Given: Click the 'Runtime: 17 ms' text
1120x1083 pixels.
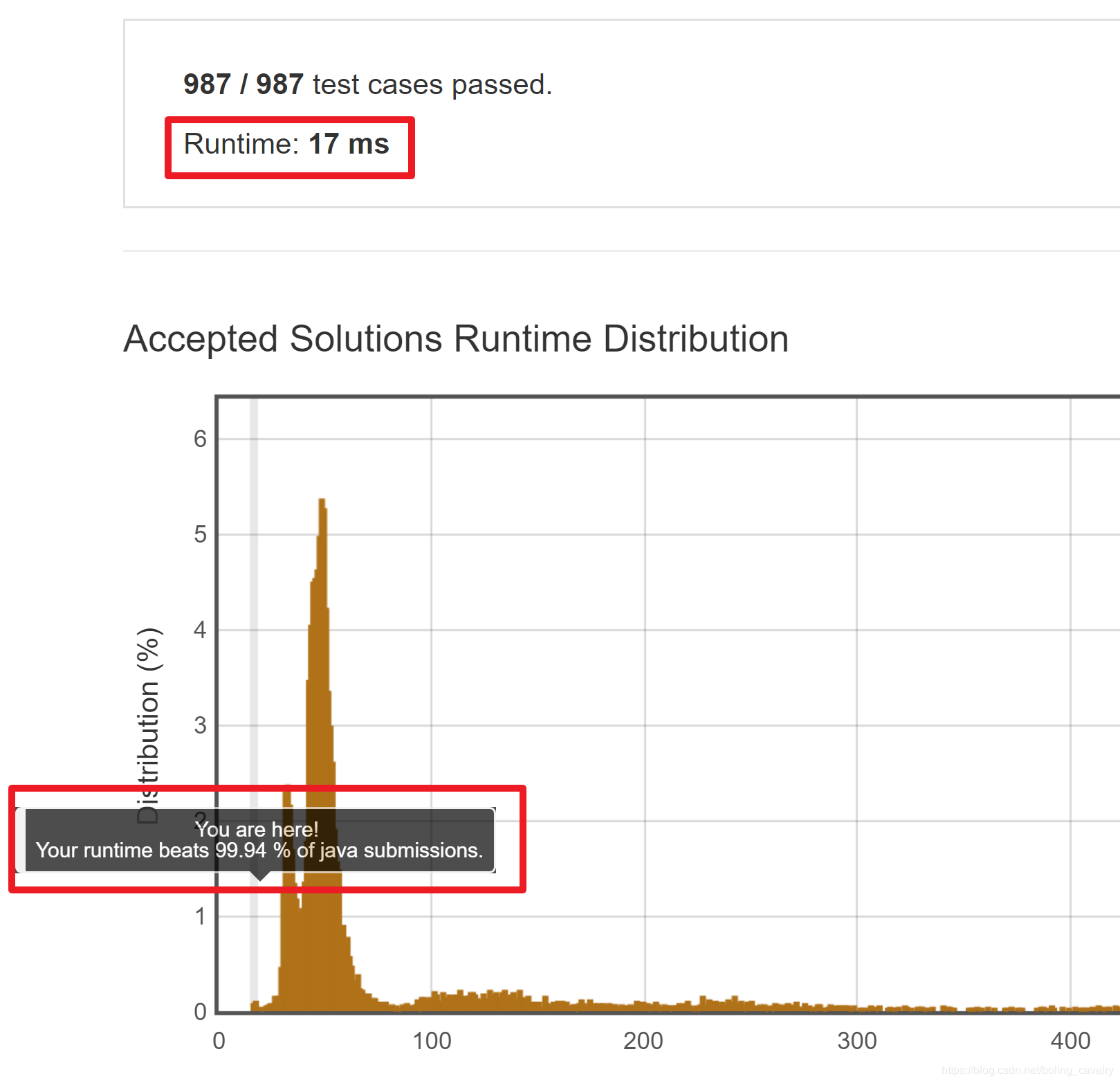Looking at the screenshot, I should 286,145.
